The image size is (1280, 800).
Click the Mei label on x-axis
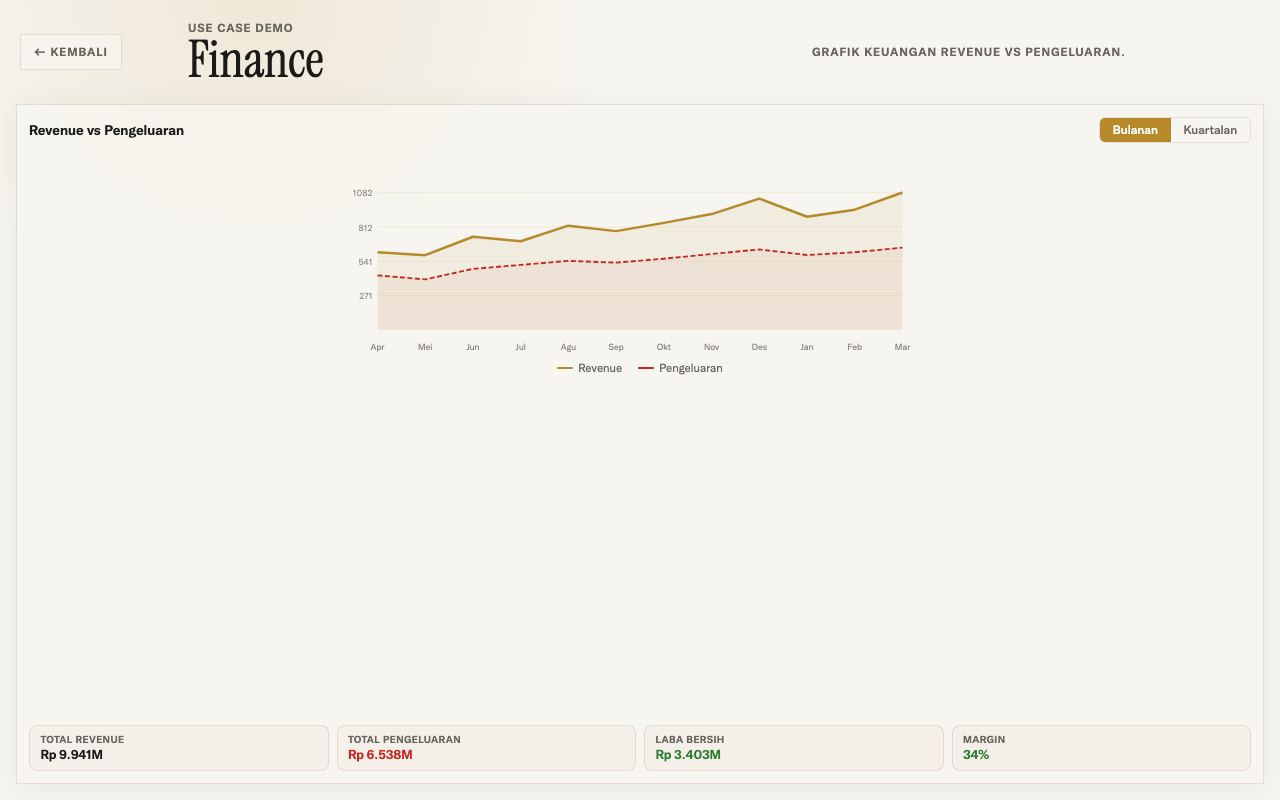tap(425, 347)
